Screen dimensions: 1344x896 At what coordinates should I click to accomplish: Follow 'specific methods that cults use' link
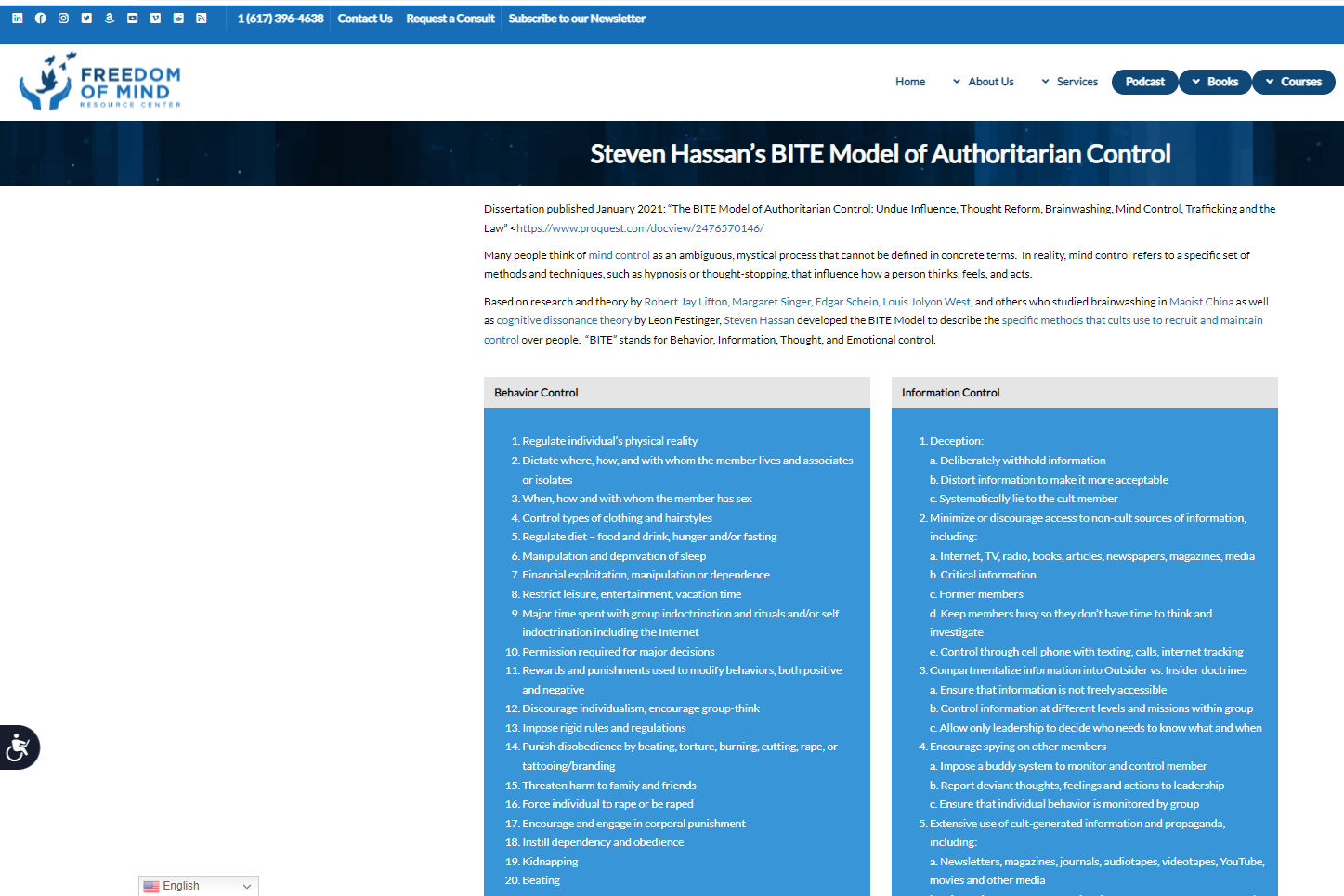1132,320
